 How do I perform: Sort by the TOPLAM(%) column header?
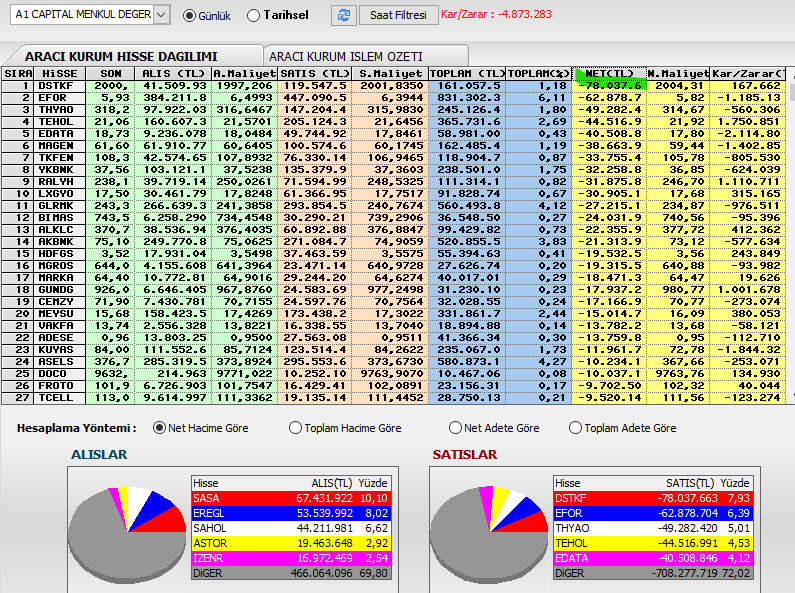[539, 74]
